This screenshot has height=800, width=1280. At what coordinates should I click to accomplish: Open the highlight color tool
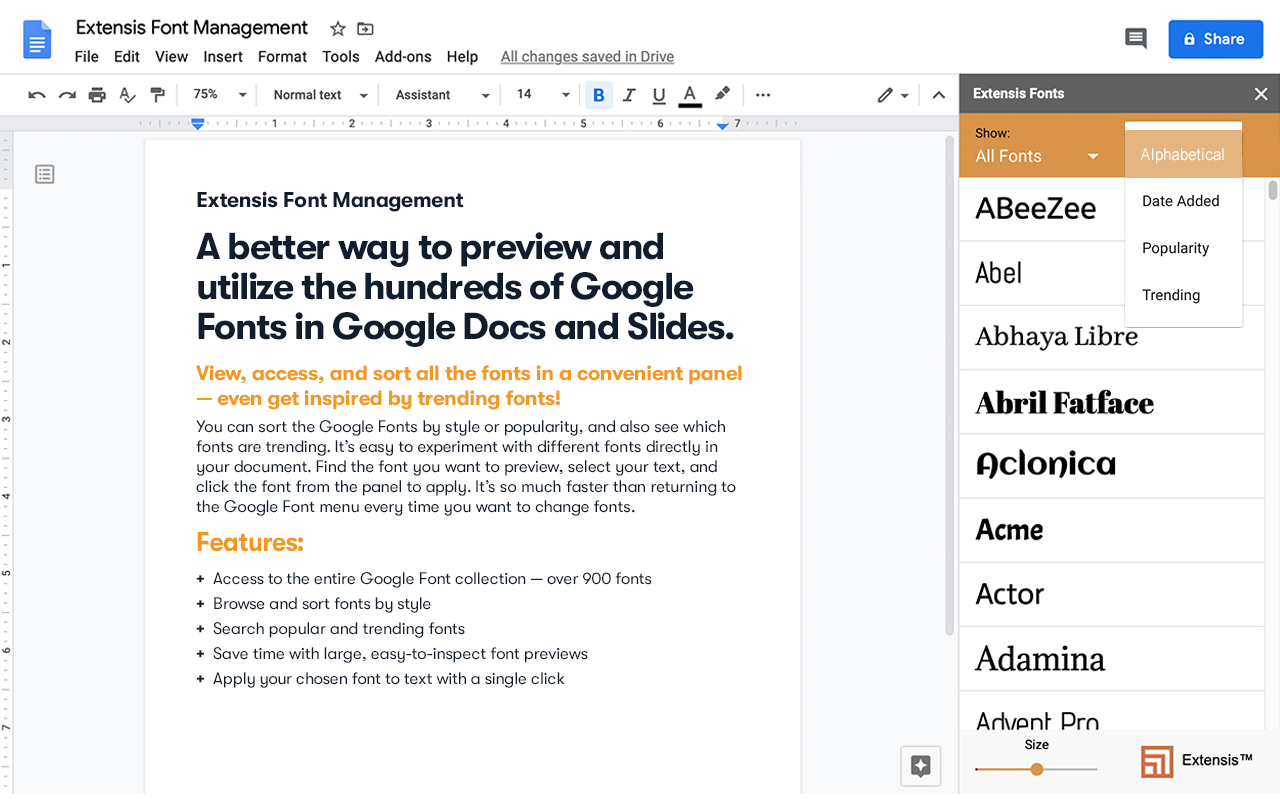coord(722,95)
